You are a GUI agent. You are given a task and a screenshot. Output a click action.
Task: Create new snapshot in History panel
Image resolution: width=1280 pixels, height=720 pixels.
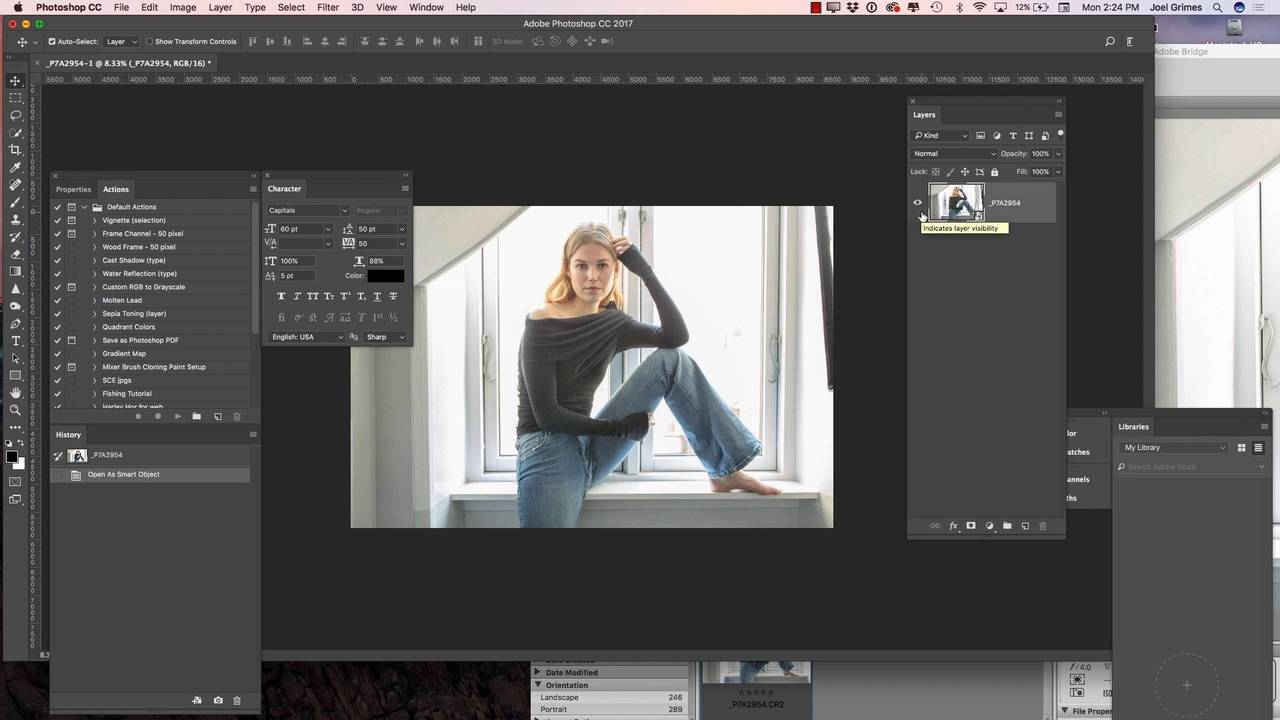pos(218,700)
